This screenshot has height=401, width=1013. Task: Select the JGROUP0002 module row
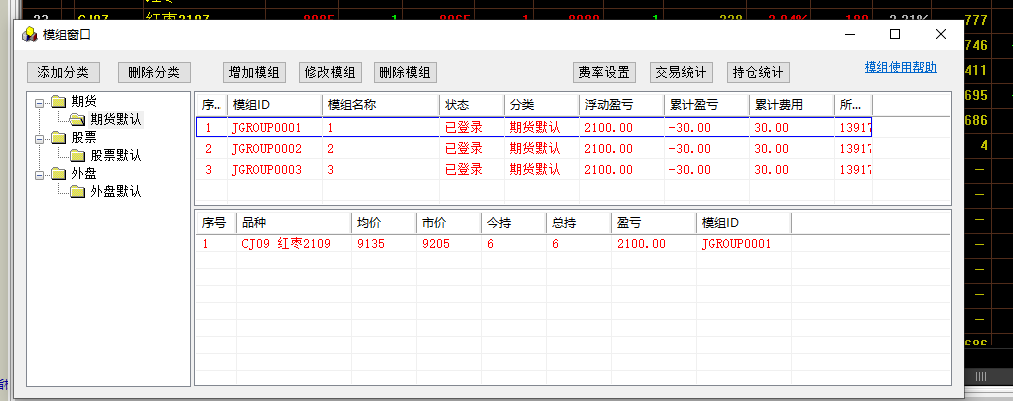point(534,149)
